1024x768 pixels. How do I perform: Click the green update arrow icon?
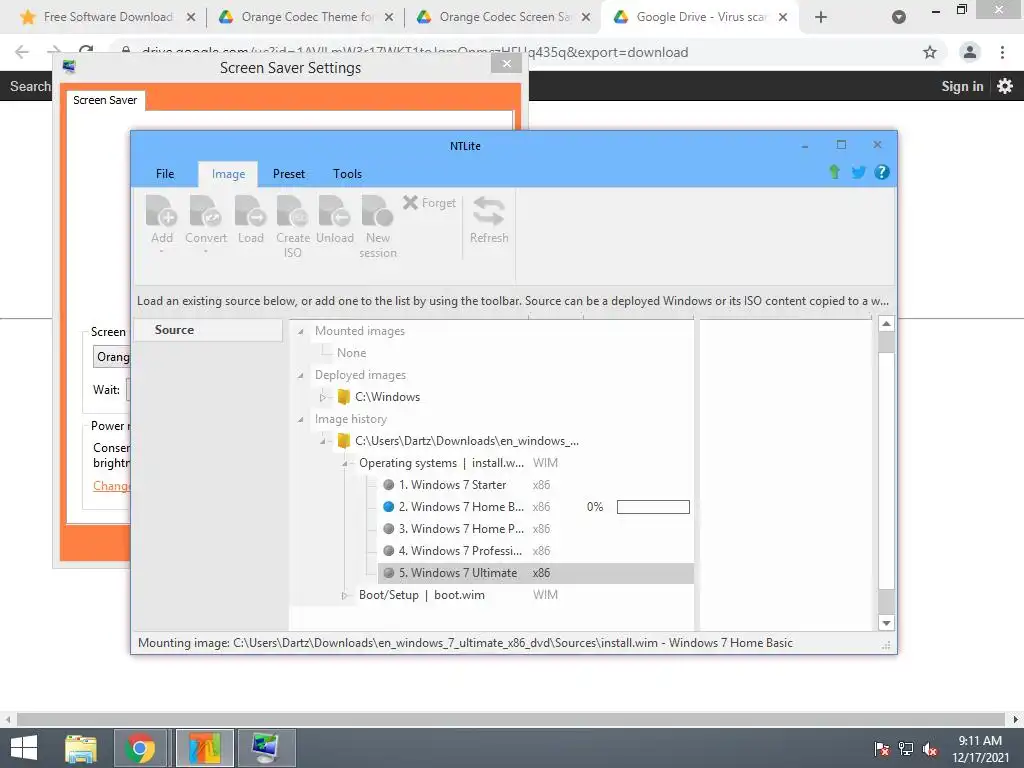(x=834, y=172)
